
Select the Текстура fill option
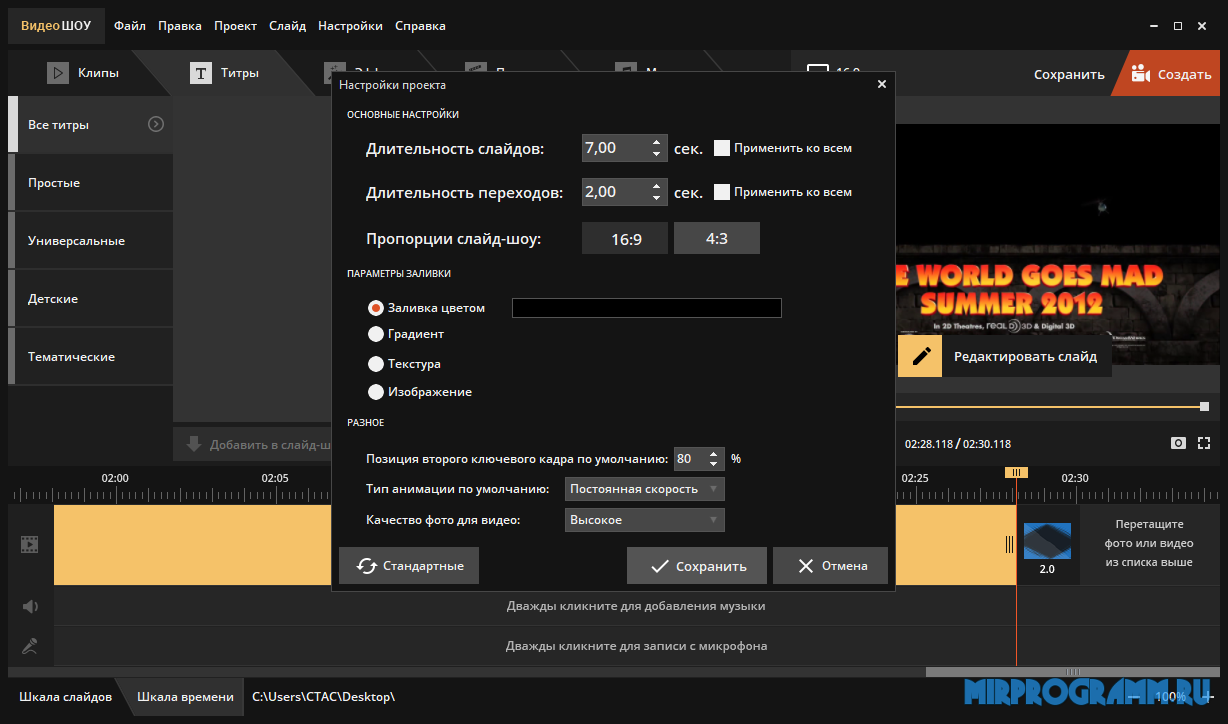(x=376, y=364)
